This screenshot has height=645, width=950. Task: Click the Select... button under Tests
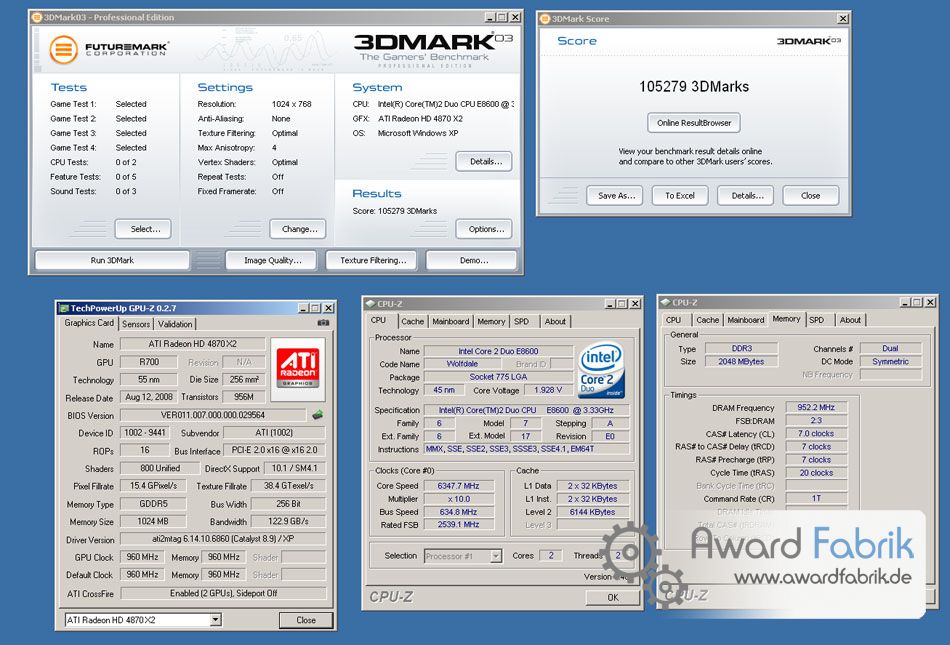pyautogui.click(x=144, y=229)
